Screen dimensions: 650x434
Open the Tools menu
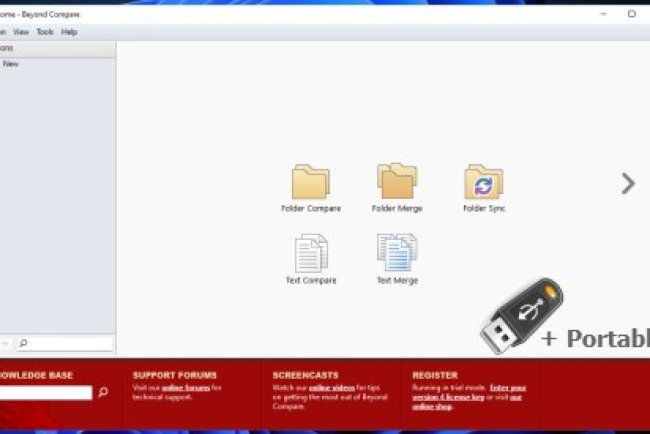tap(45, 32)
